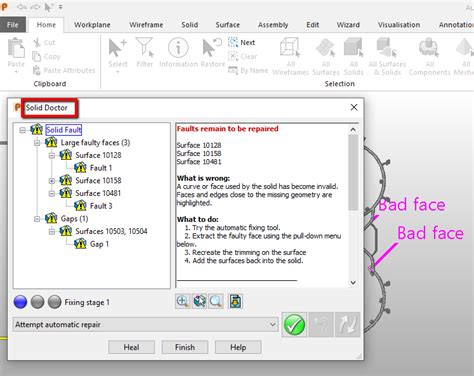Switch to the Visualisation tab

pyautogui.click(x=399, y=25)
